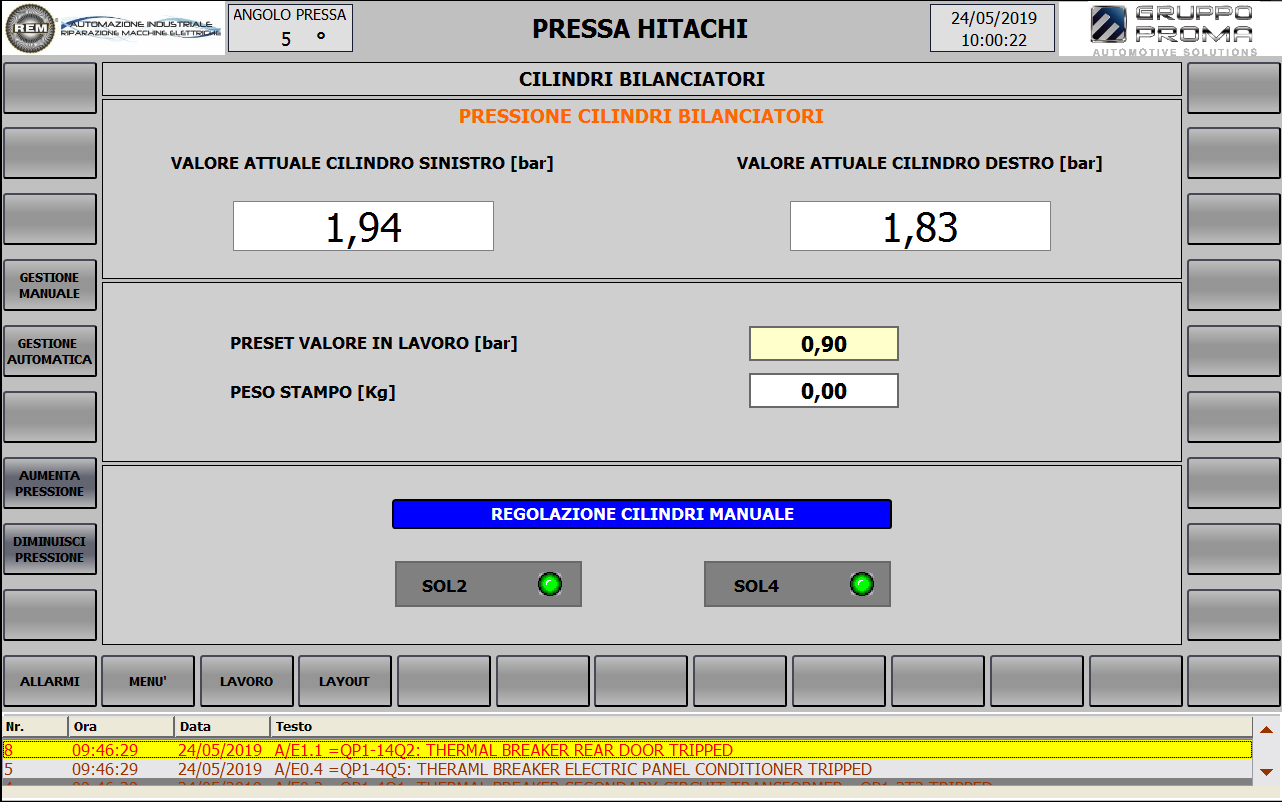The height and width of the screenshot is (802, 1282).
Task: Click the Ora column header
Action: point(121,726)
